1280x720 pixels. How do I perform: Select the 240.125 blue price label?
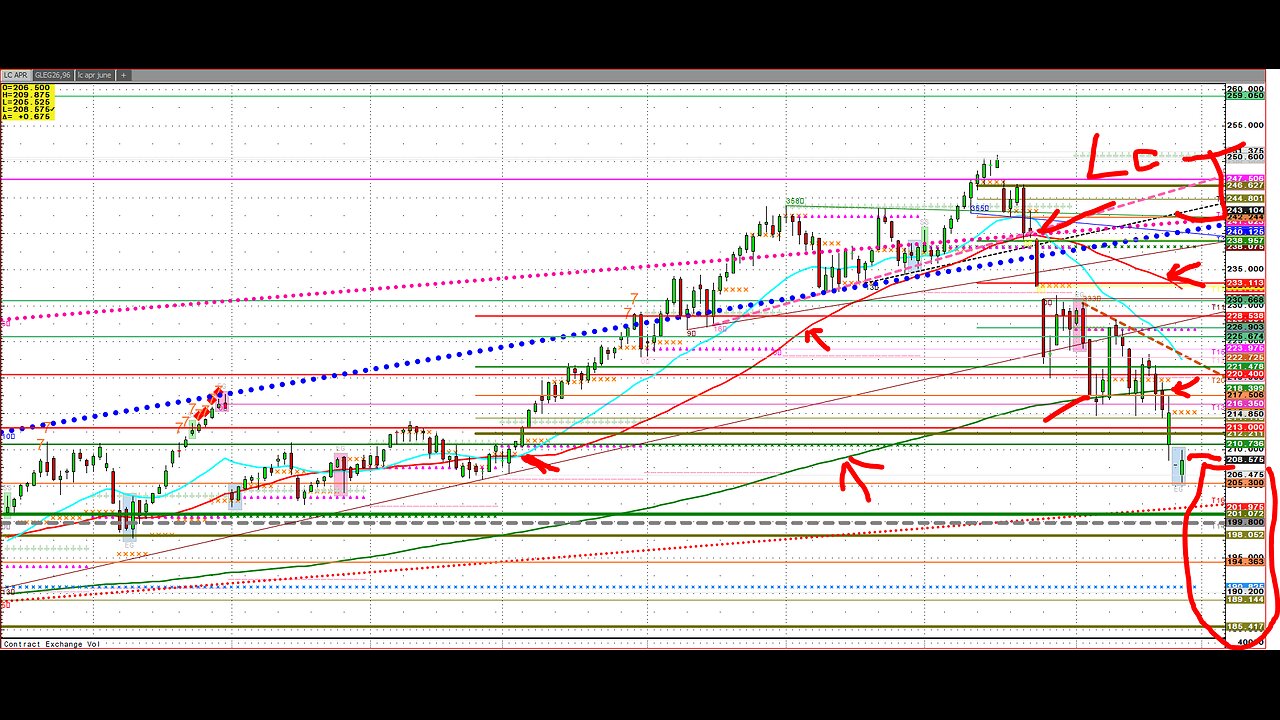(1245, 231)
